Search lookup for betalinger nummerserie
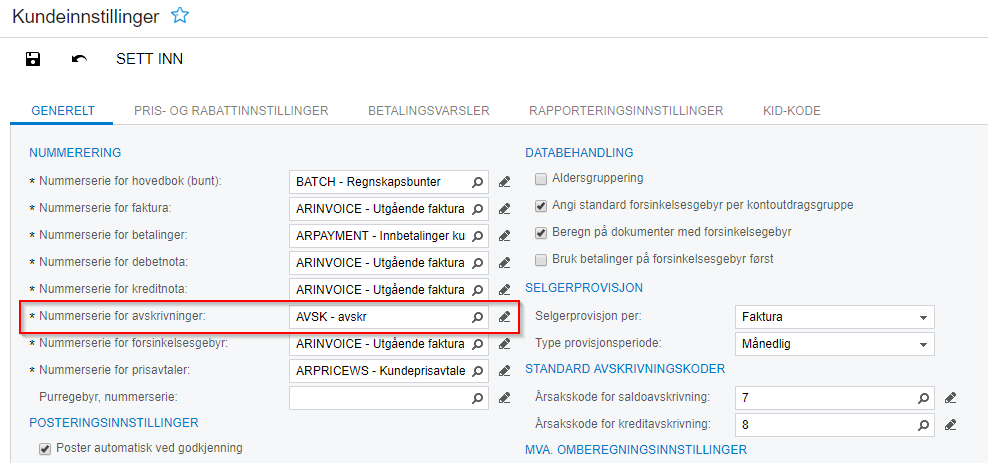 478,236
